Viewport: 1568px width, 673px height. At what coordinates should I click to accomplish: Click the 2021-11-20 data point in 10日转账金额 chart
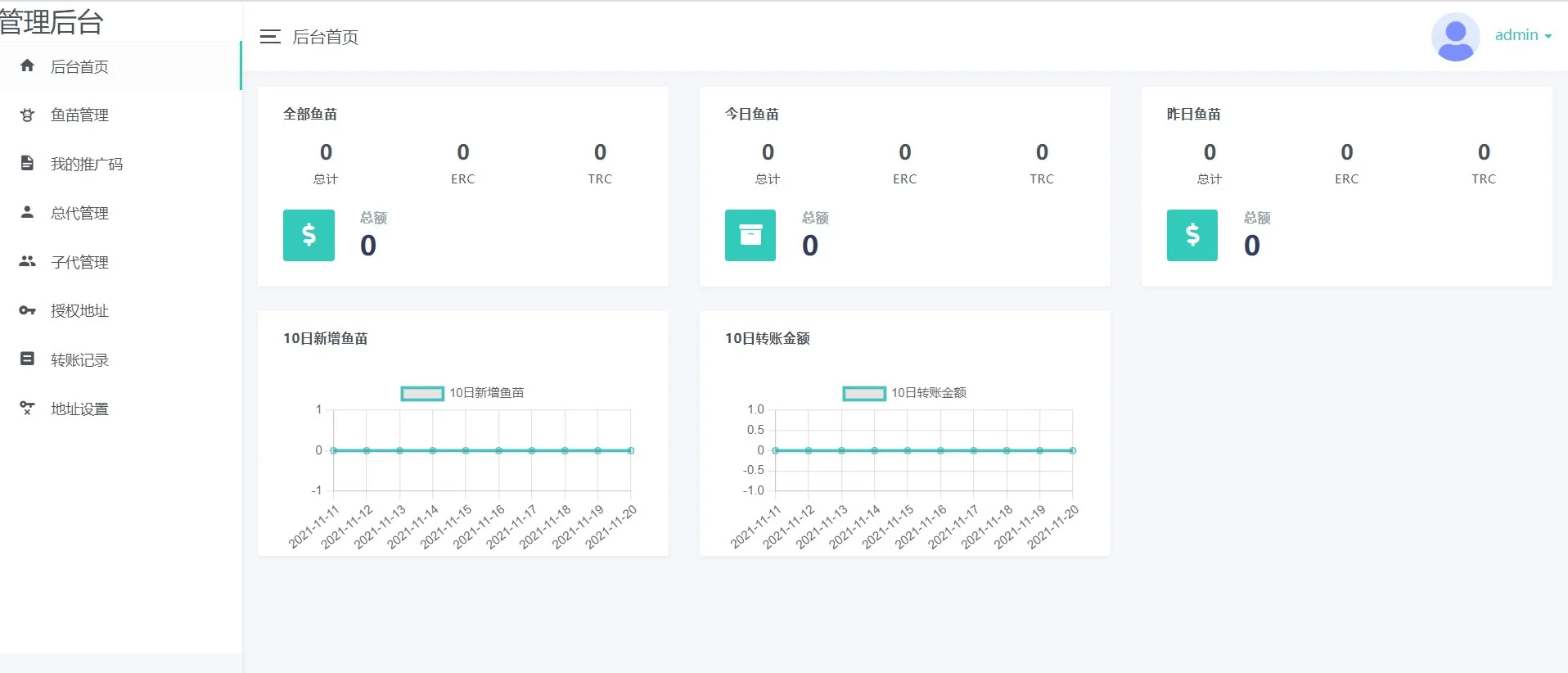pos(1072,450)
